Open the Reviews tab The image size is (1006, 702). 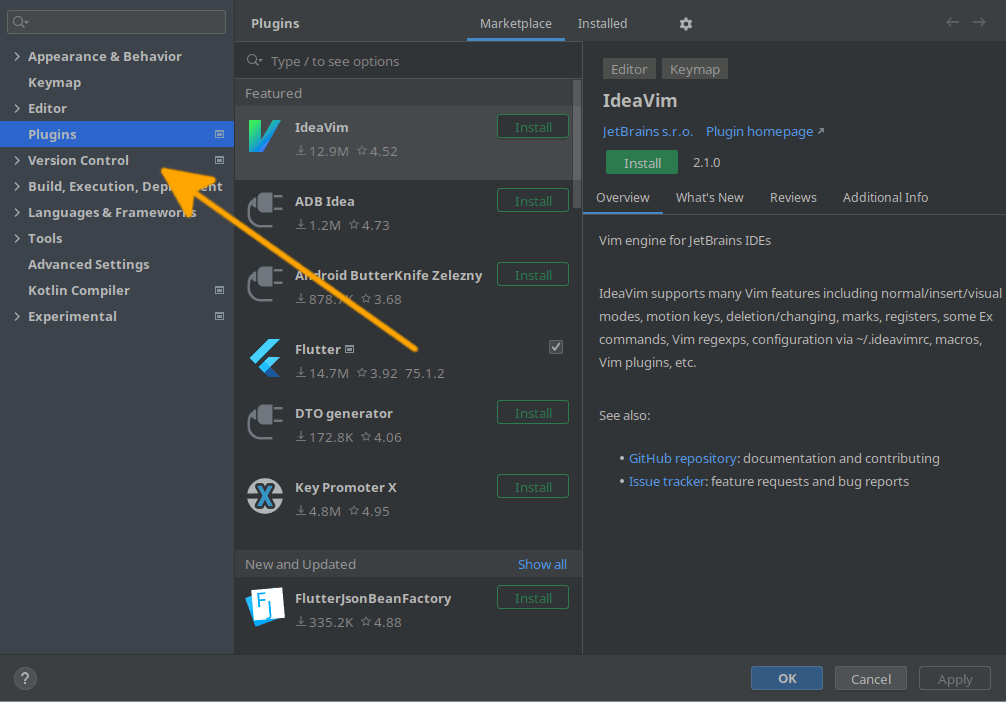pos(793,198)
